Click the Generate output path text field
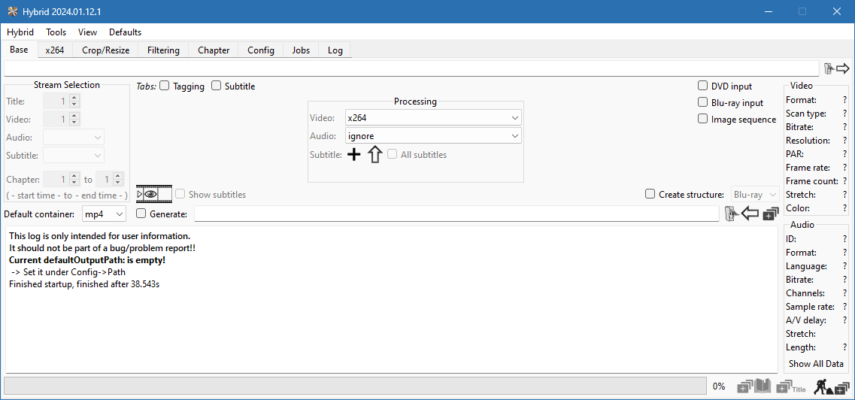The image size is (855, 400). click(x=455, y=214)
